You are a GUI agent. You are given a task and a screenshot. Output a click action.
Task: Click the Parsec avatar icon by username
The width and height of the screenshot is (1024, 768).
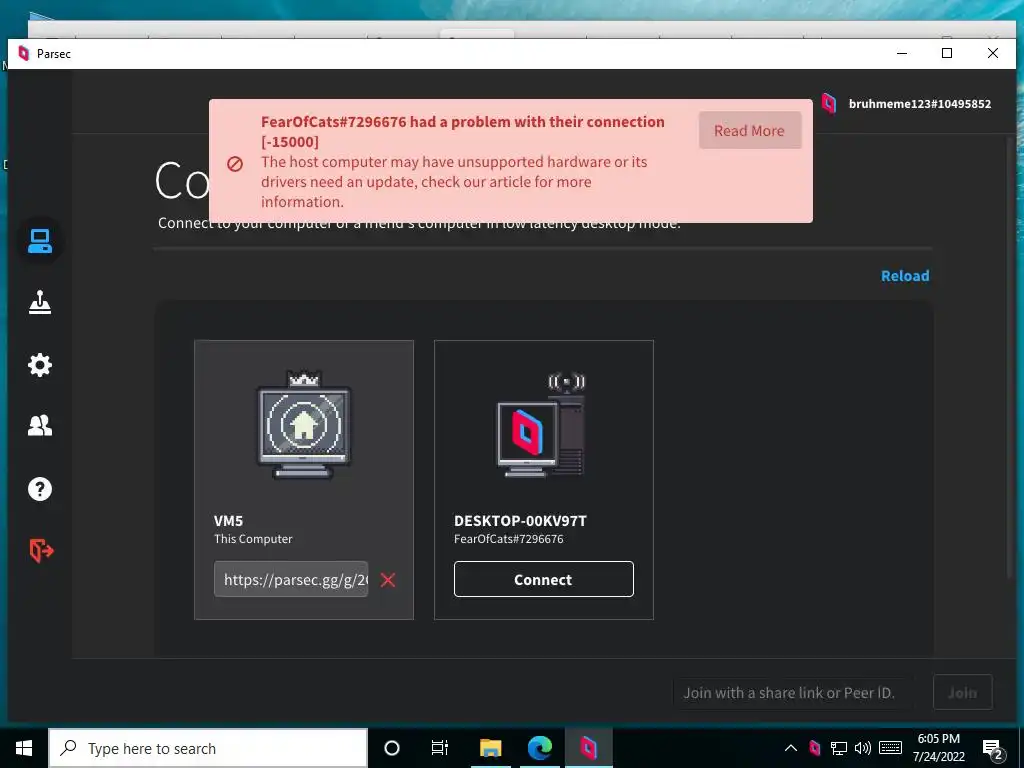[829, 103]
